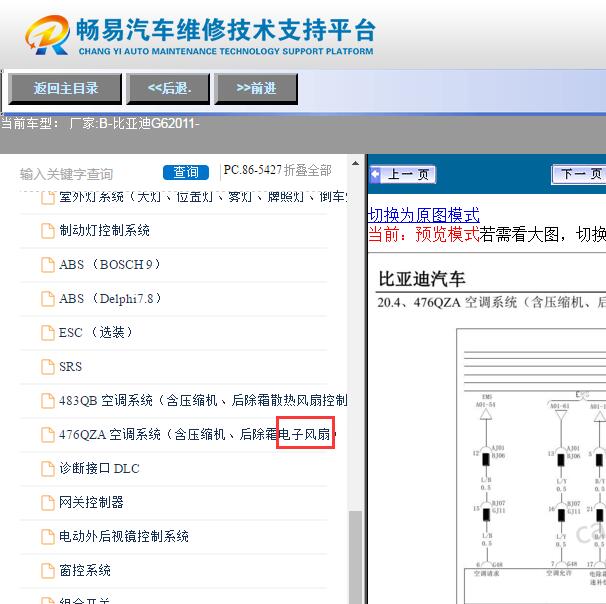Click the document icon beside 诊断接口 DLC

click(x=48, y=469)
